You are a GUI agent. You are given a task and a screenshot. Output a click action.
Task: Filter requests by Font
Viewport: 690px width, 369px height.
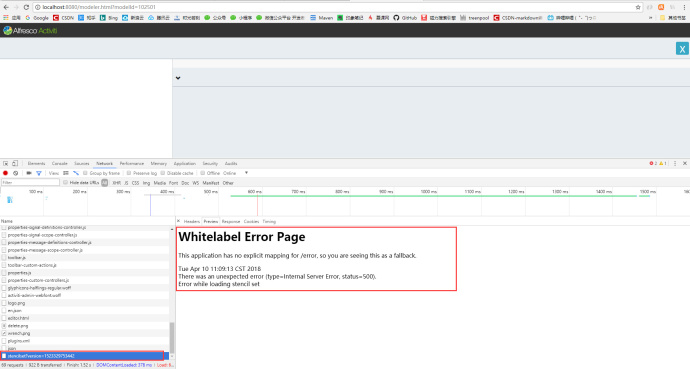coord(173,183)
